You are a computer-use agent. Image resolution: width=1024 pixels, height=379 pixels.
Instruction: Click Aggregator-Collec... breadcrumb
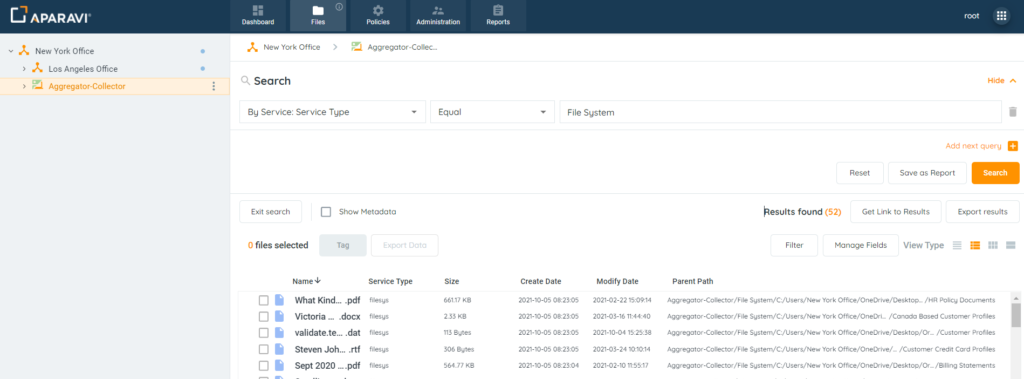click(x=402, y=47)
